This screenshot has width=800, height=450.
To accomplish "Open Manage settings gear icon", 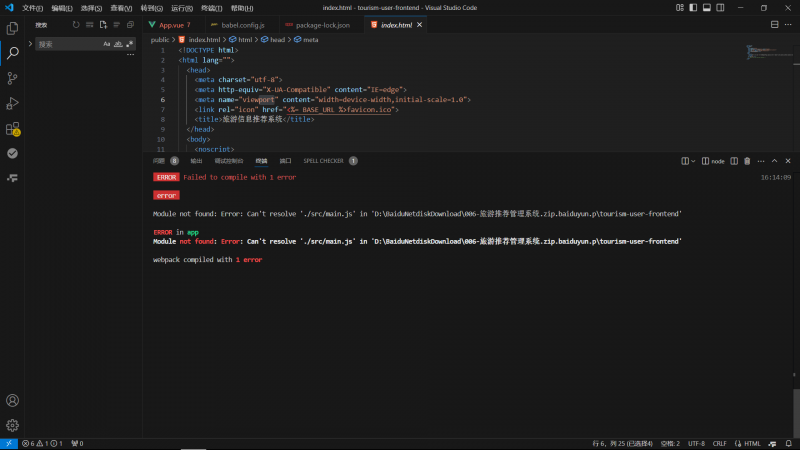I will tap(12, 425).
